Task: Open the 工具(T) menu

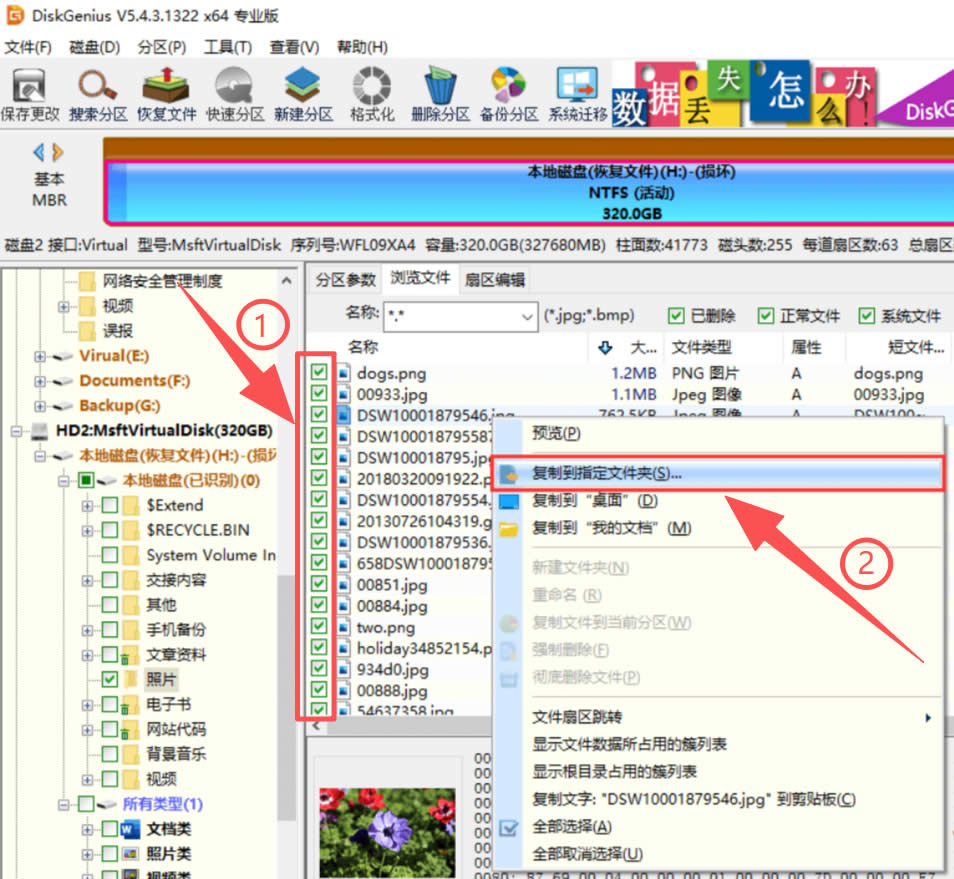Action: [x=227, y=47]
